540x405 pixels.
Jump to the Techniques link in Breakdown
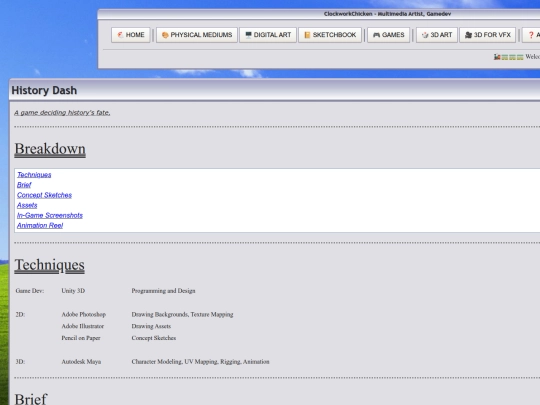coord(34,175)
